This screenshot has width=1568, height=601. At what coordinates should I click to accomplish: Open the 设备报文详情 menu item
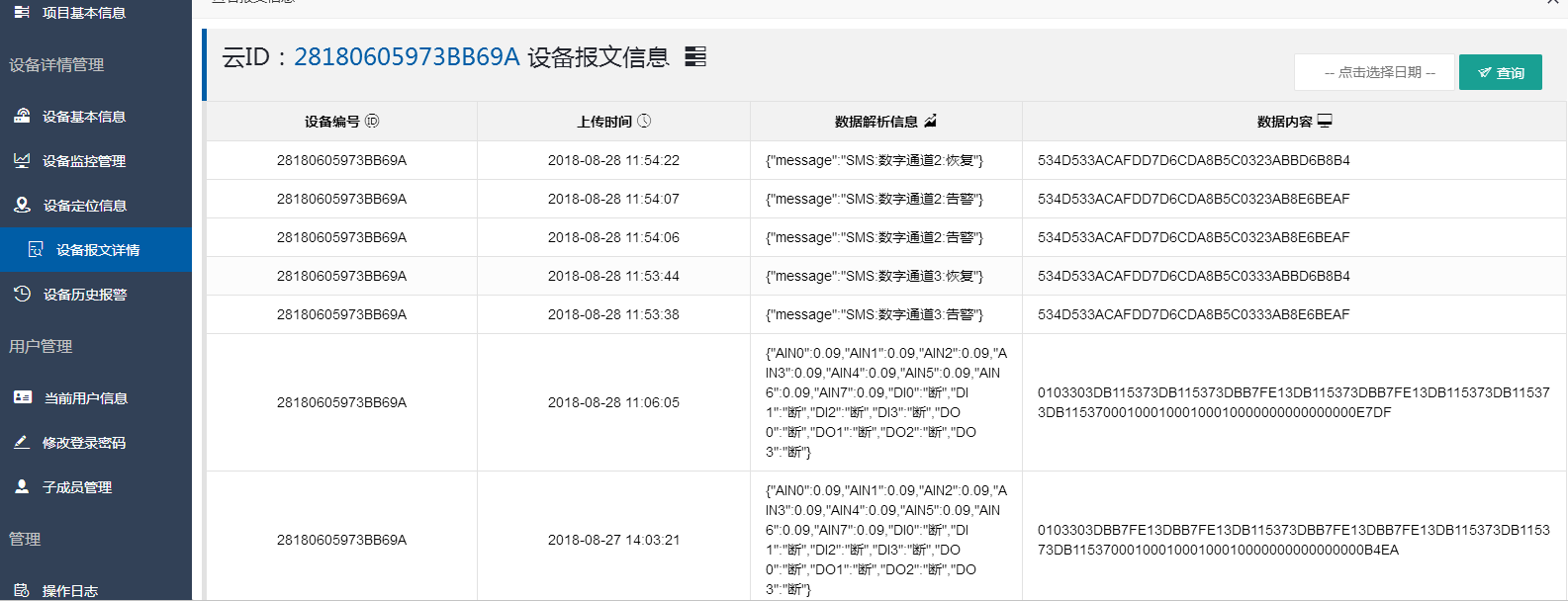click(x=96, y=250)
